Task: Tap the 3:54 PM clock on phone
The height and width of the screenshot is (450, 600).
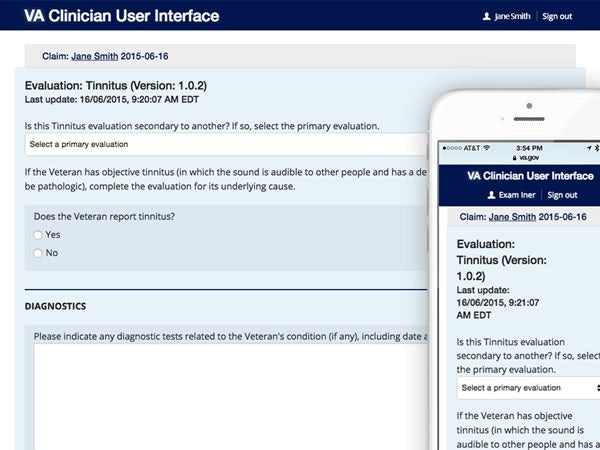Action: click(529, 148)
